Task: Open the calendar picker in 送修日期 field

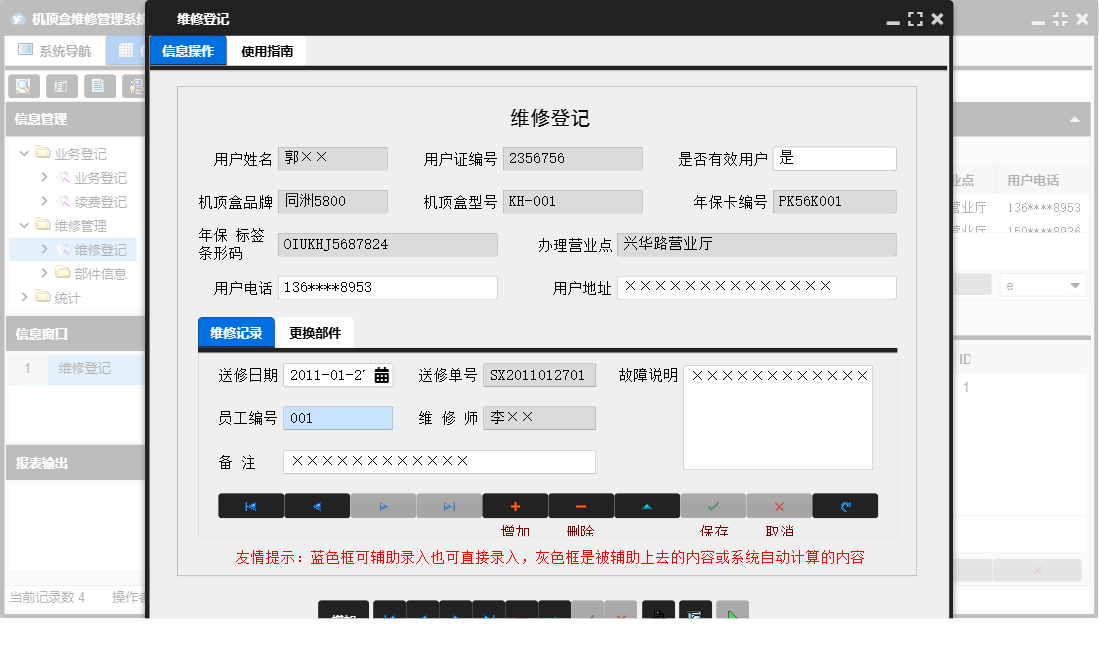Action: (382, 374)
